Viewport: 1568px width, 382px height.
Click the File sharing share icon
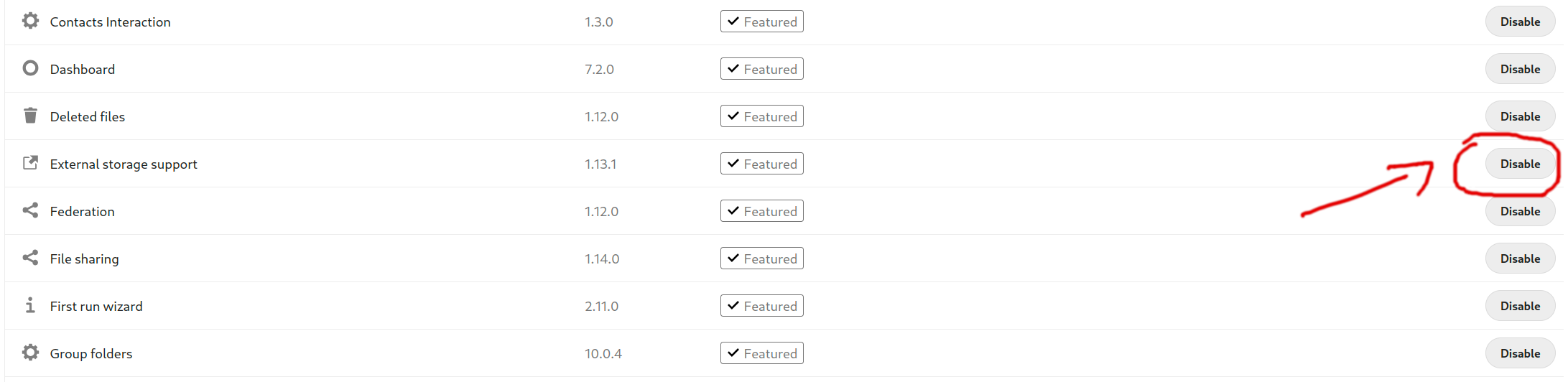[x=30, y=258]
